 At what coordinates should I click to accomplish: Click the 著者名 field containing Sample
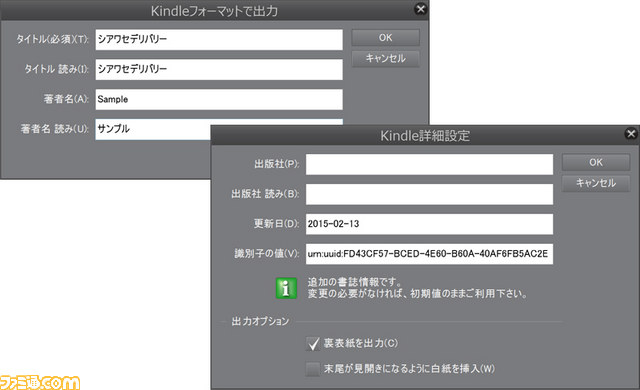(219, 99)
